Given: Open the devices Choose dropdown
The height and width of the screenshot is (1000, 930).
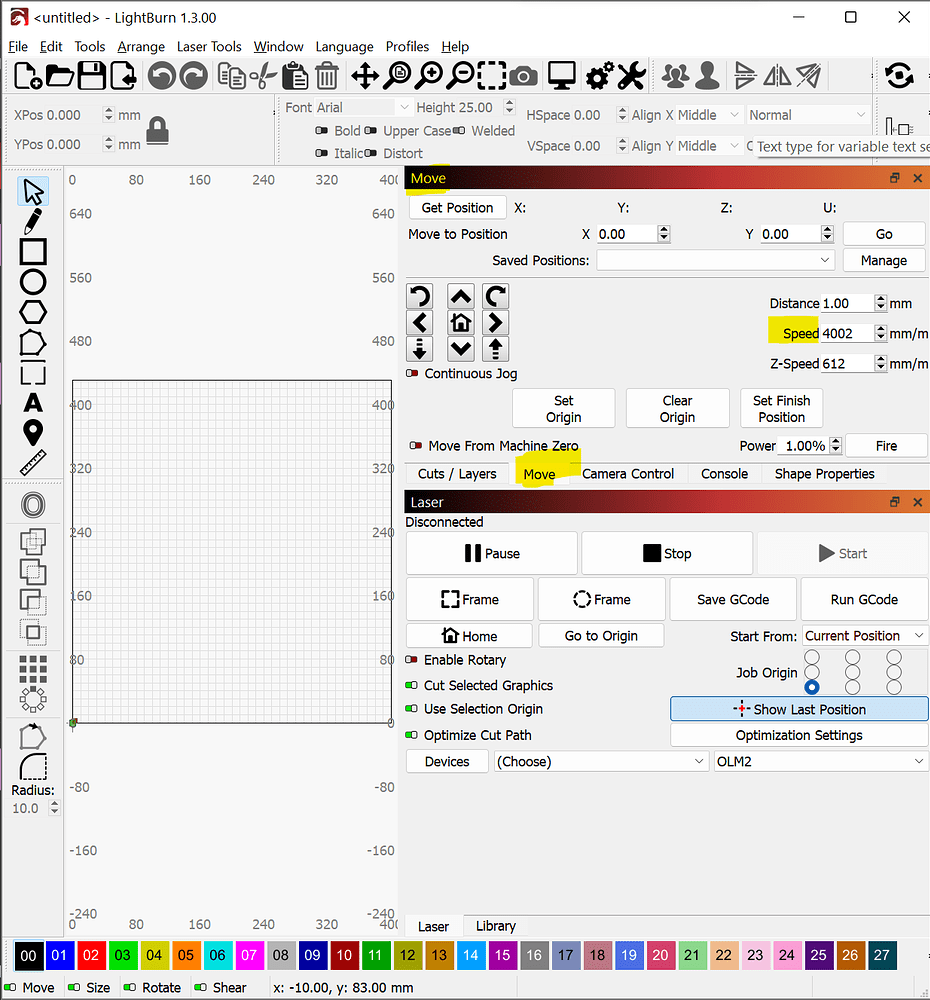Looking at the screenshot, I should click(600, 761).
